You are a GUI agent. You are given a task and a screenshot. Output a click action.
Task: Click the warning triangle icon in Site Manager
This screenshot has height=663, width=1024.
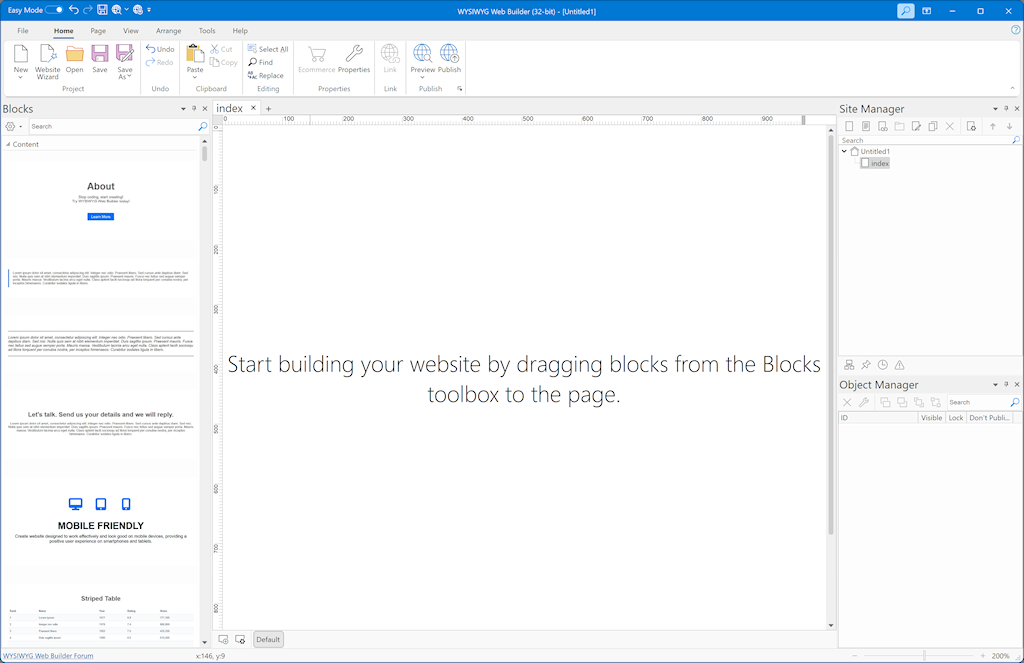[x=899, y=365]
